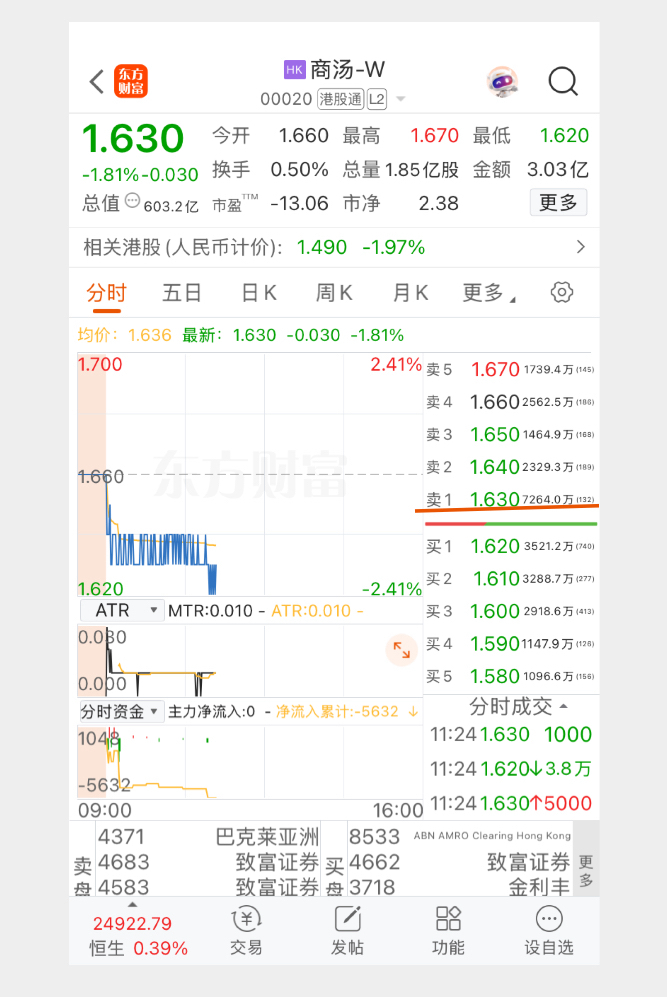Open the 东方财富 logo icon

130,81
